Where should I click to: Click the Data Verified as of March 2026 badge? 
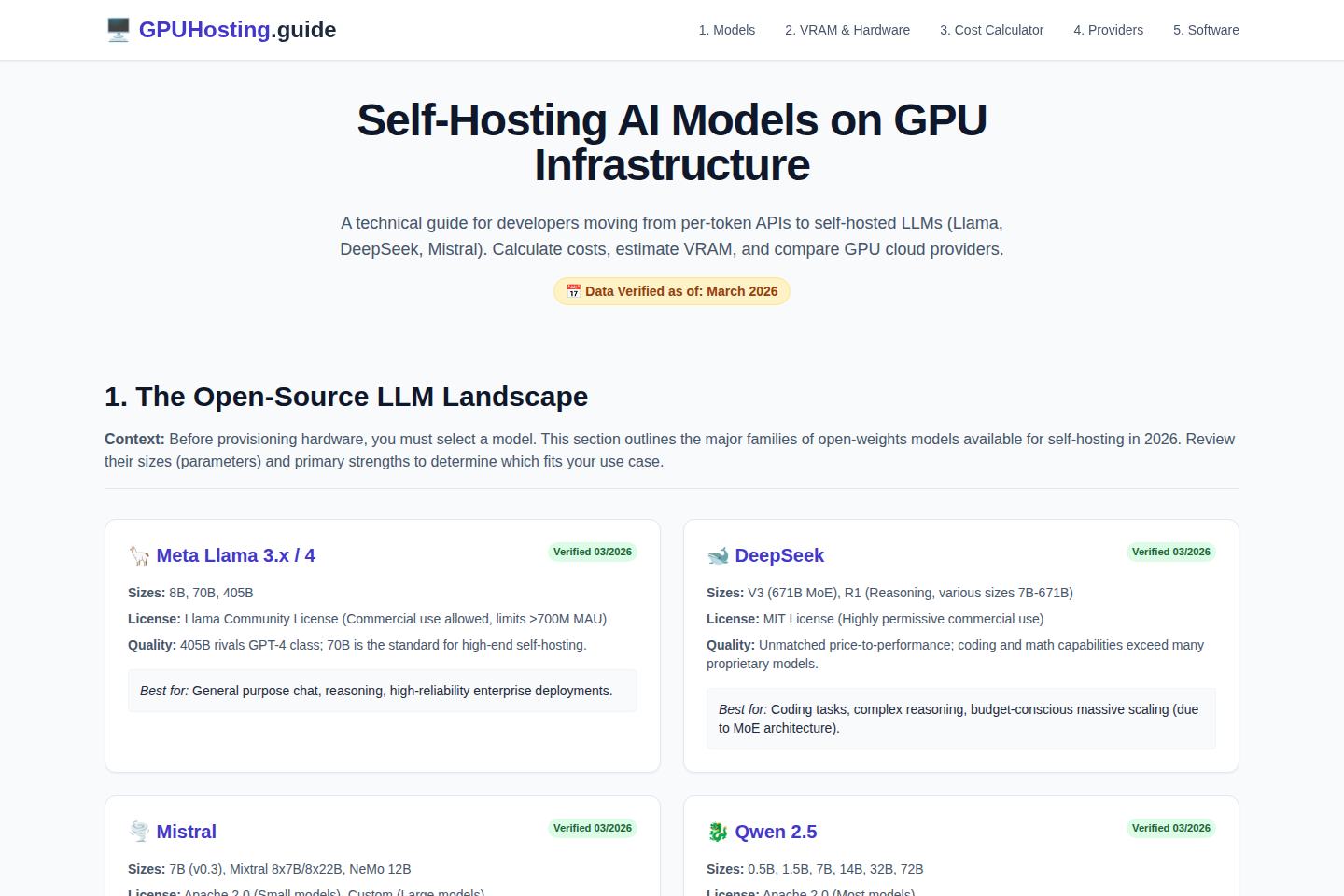pyautogui.click(x=672, y=291)
